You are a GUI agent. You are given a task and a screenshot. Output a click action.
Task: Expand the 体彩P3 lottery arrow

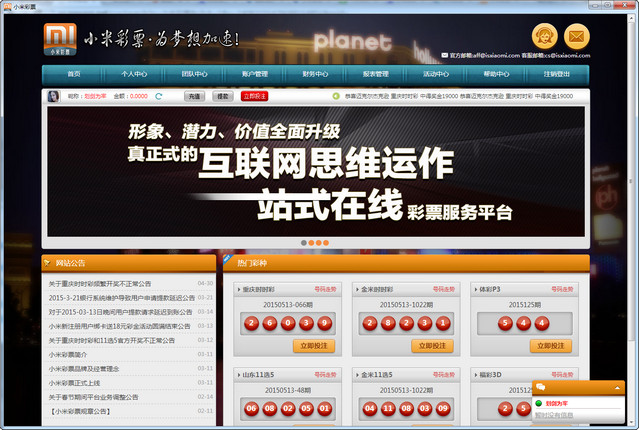point(476,289)
